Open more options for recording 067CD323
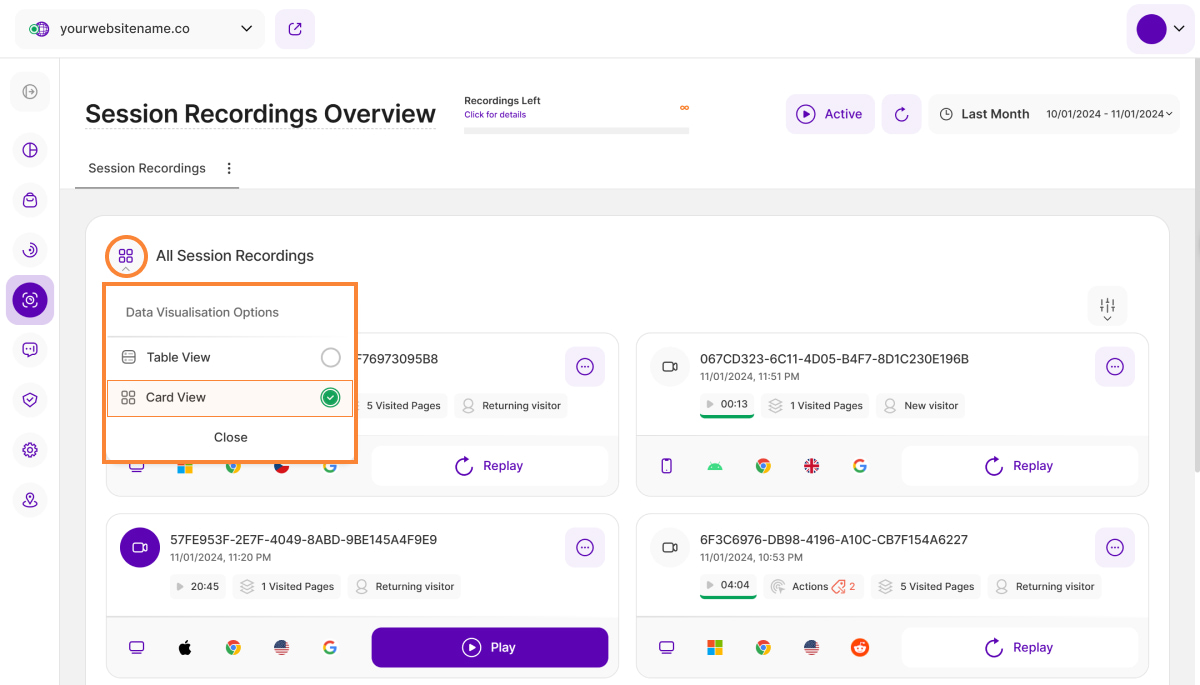1200x685 pixels. tap(1115, 367)
